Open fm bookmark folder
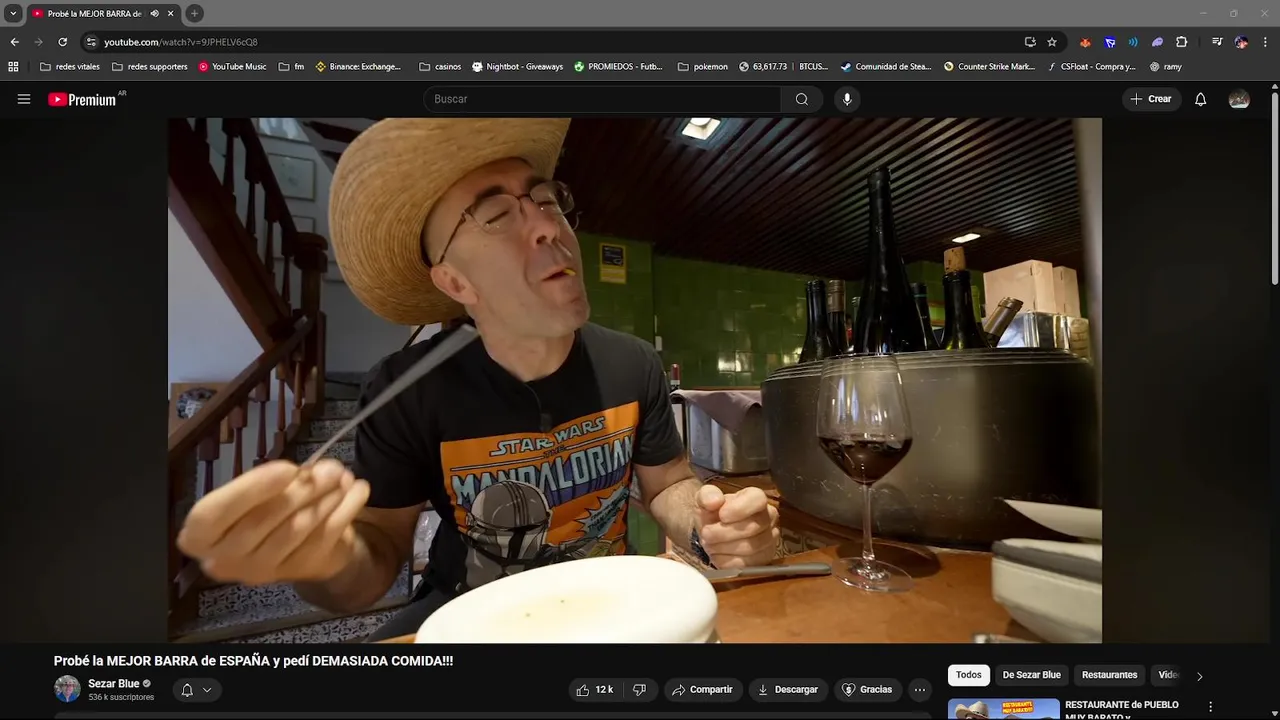Image resolution: width=1280 pixels, height=720 pixels. tap(292, 67)
